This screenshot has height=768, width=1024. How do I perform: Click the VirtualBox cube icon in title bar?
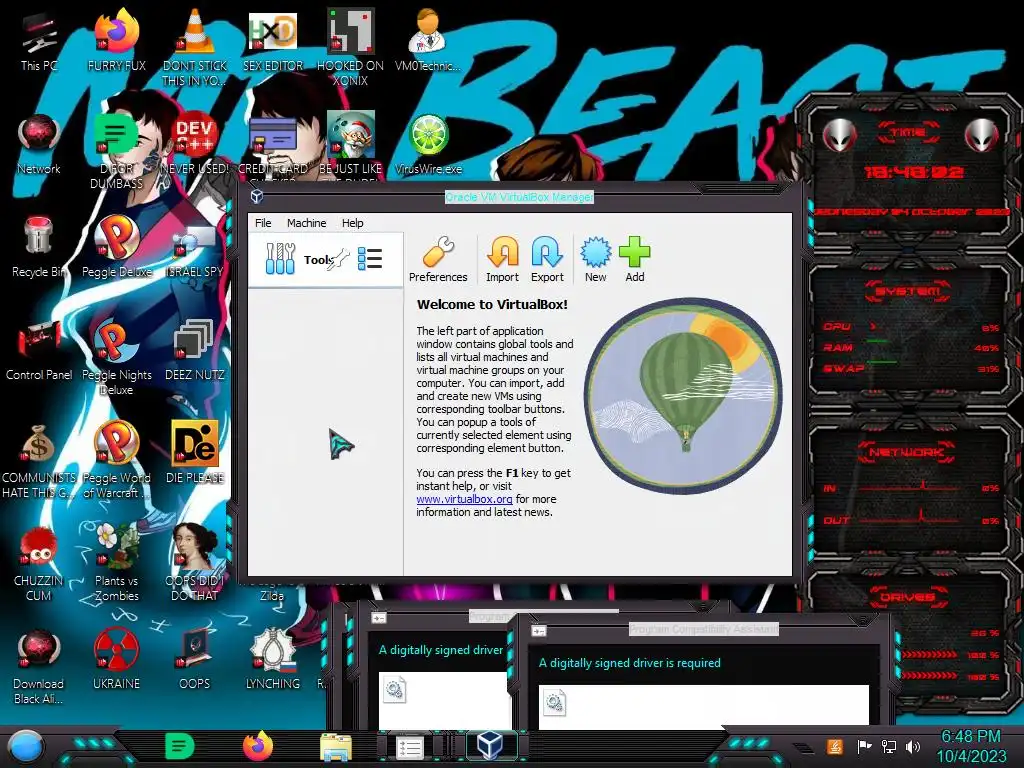257,196
